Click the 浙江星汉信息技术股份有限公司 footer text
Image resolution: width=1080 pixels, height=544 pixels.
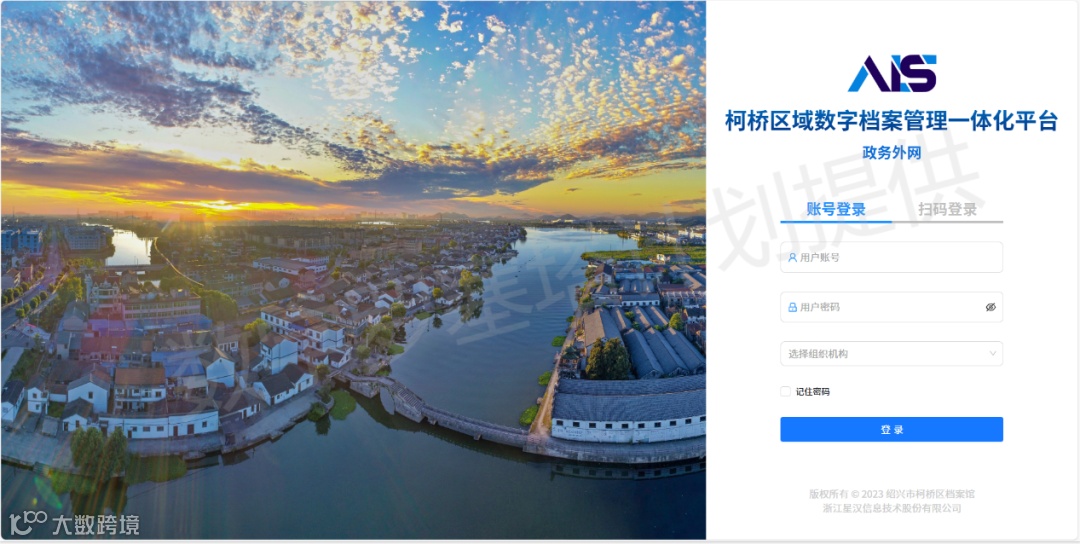(x=892, y=508)
